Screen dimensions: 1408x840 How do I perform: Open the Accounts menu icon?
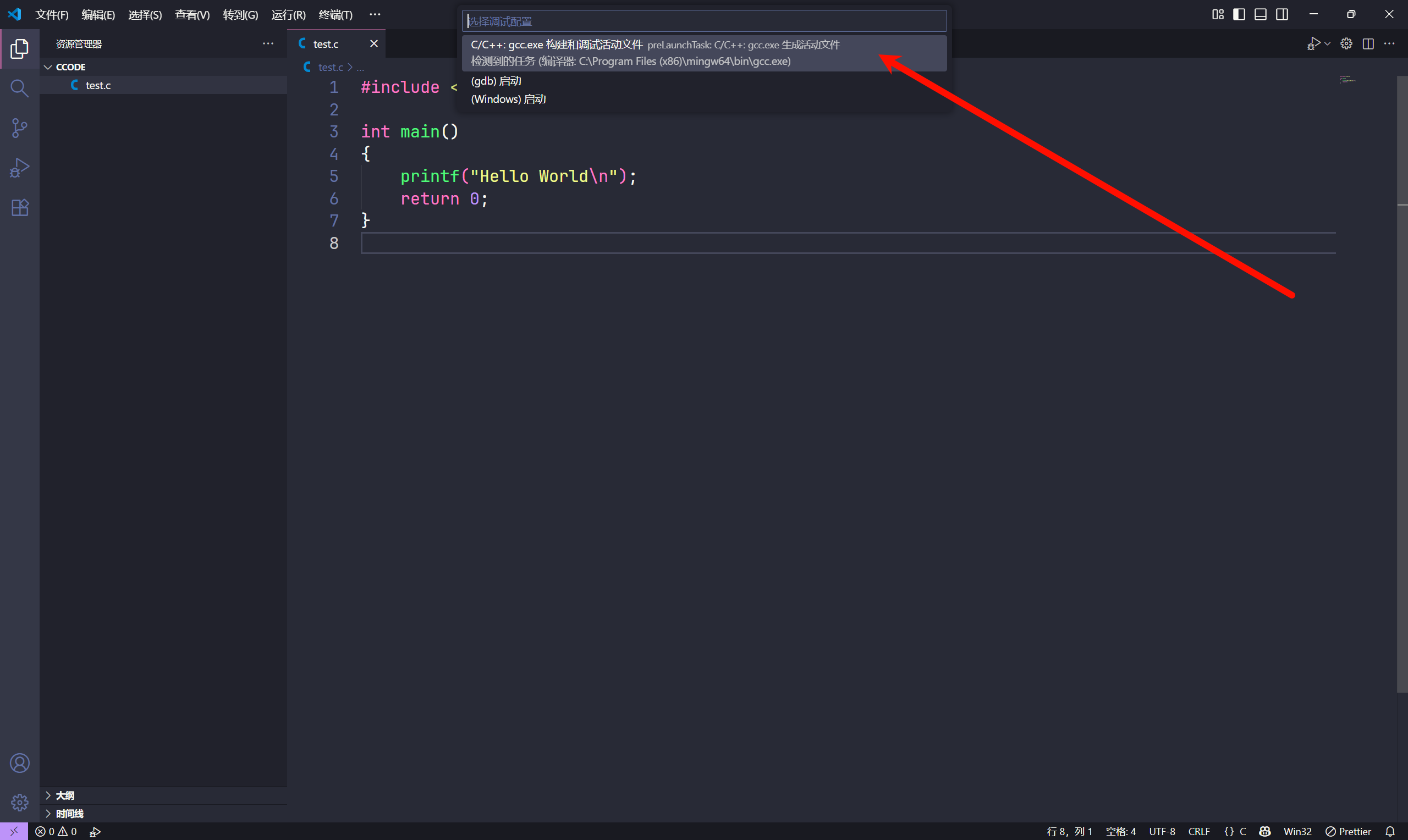pos(19,763)
